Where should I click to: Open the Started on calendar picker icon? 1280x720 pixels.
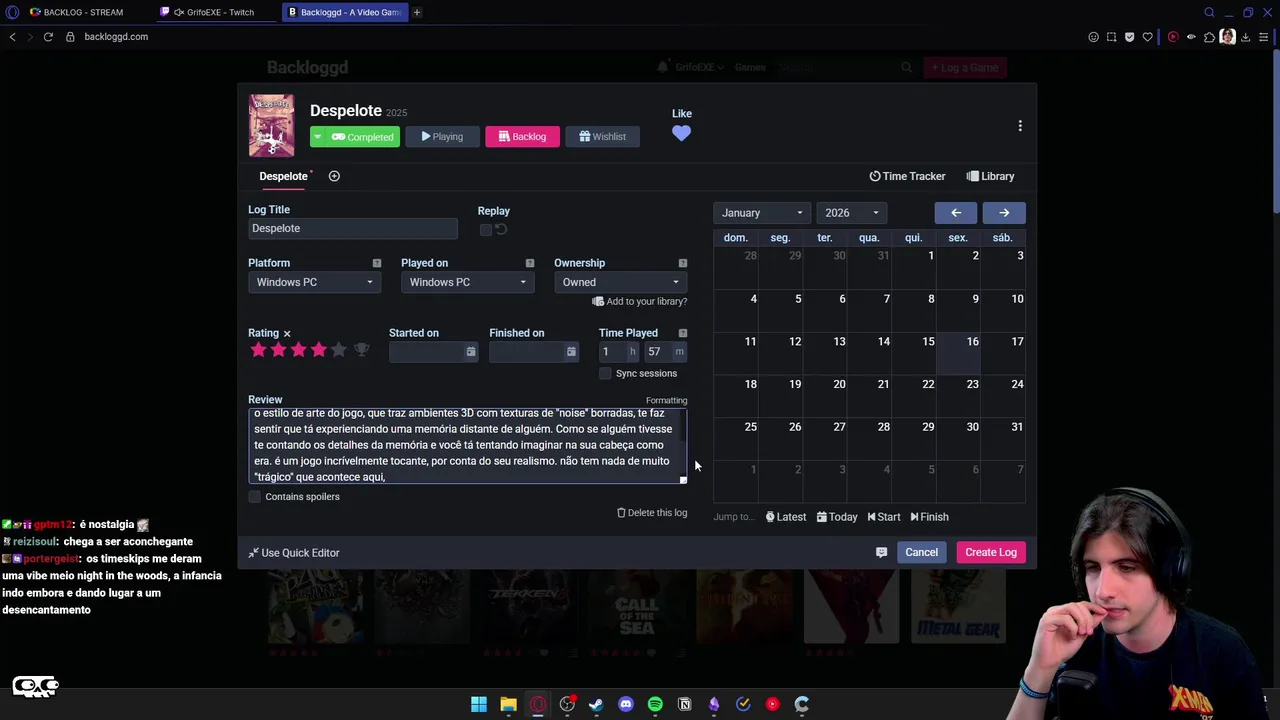(x=470, y=352)
